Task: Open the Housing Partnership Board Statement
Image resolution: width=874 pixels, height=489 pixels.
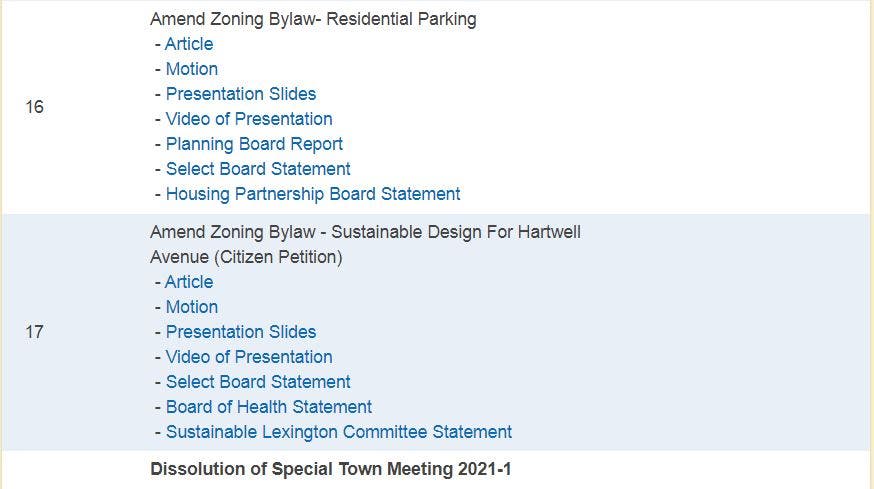Action: click(313, 194)
